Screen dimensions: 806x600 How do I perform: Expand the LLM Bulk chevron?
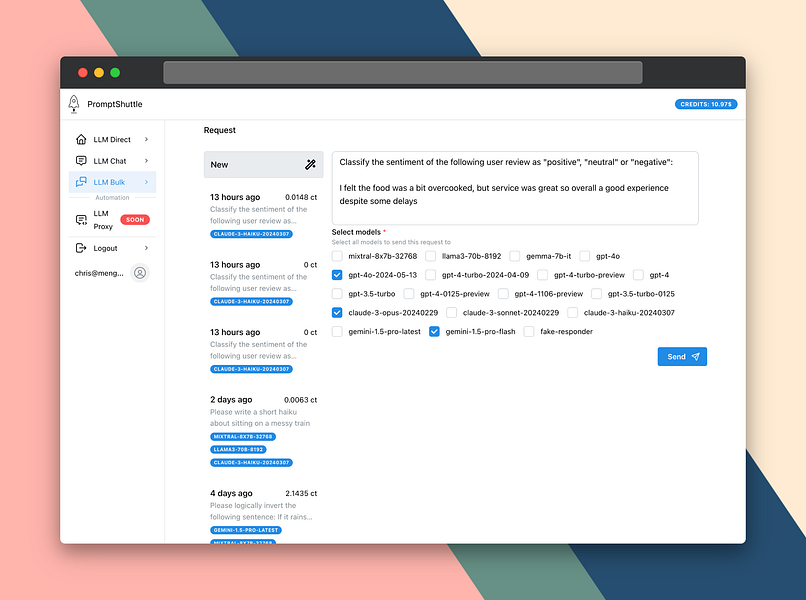pos(146,182)
